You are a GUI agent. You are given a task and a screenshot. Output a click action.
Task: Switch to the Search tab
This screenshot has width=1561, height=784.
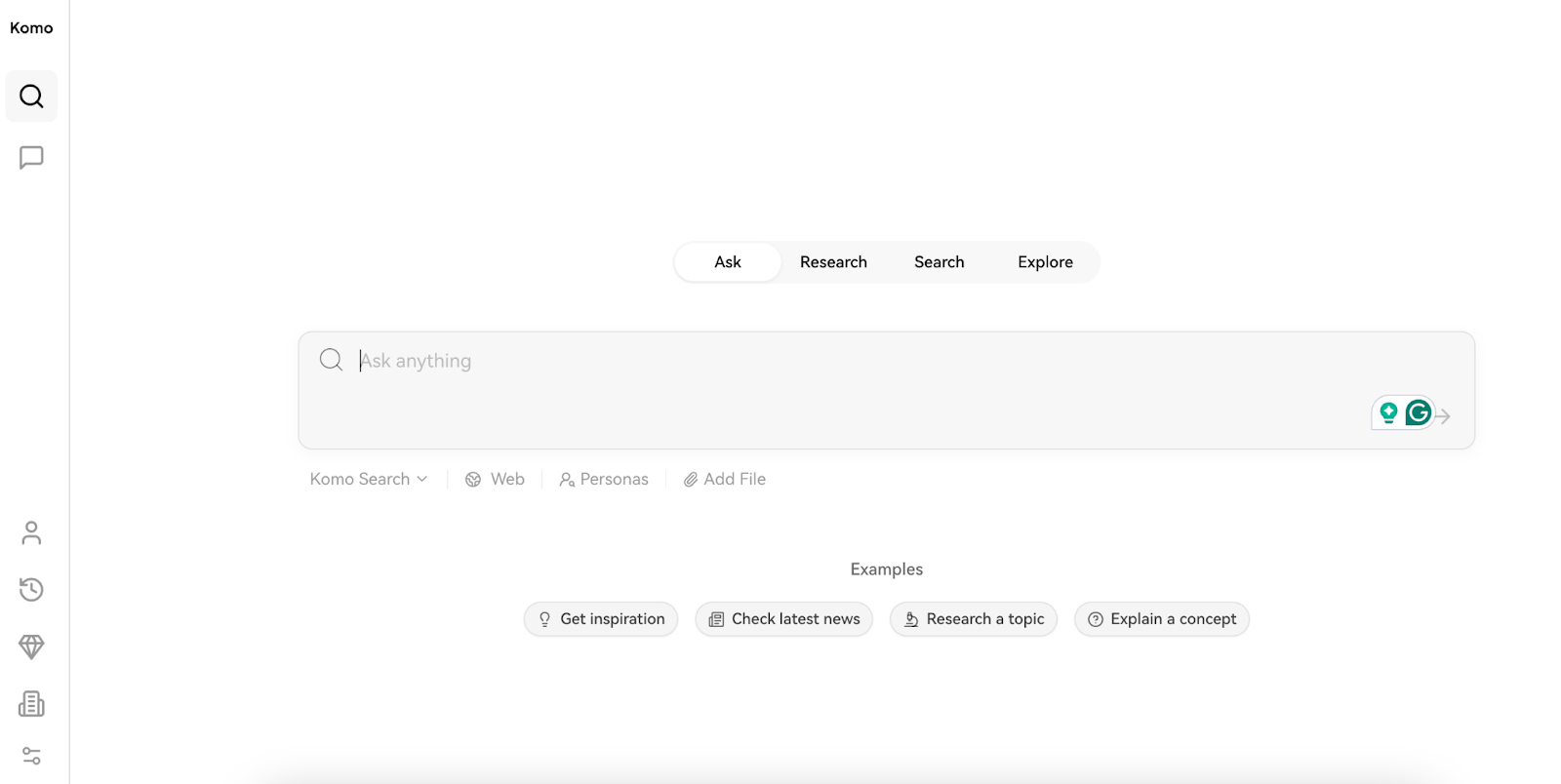coord(940,262)
